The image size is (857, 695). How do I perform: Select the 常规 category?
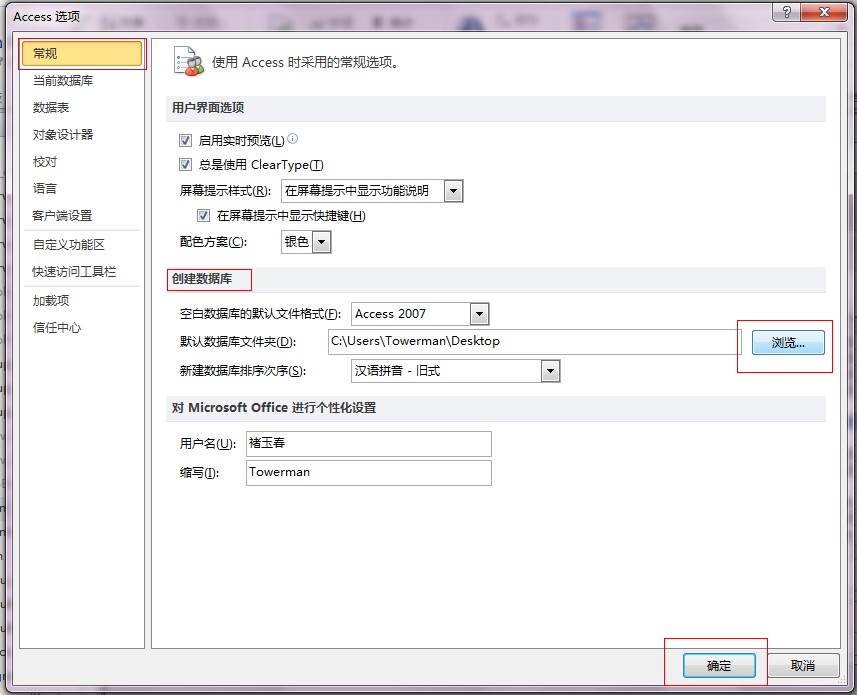82,54
